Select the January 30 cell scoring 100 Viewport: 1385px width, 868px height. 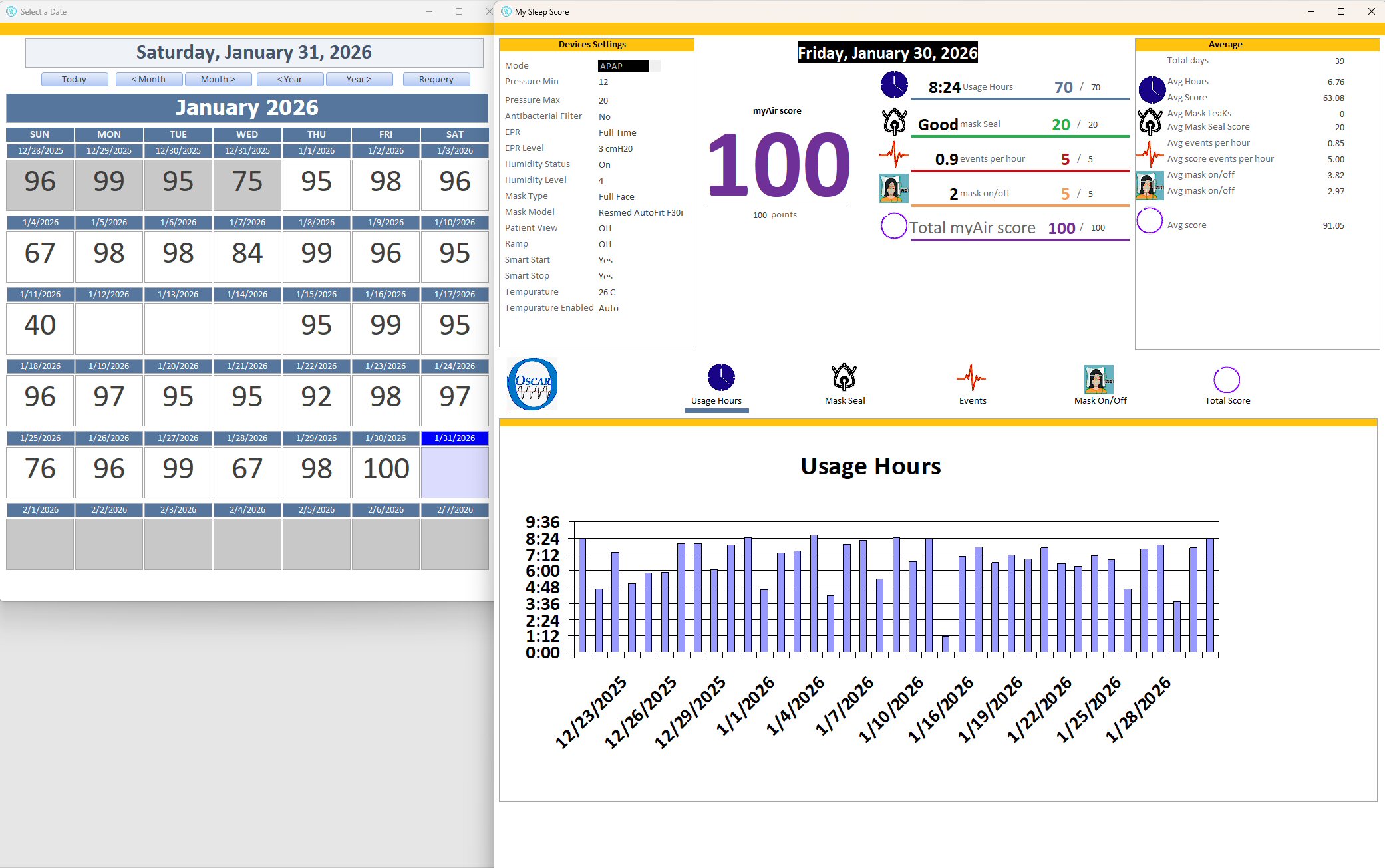(386, 470)
